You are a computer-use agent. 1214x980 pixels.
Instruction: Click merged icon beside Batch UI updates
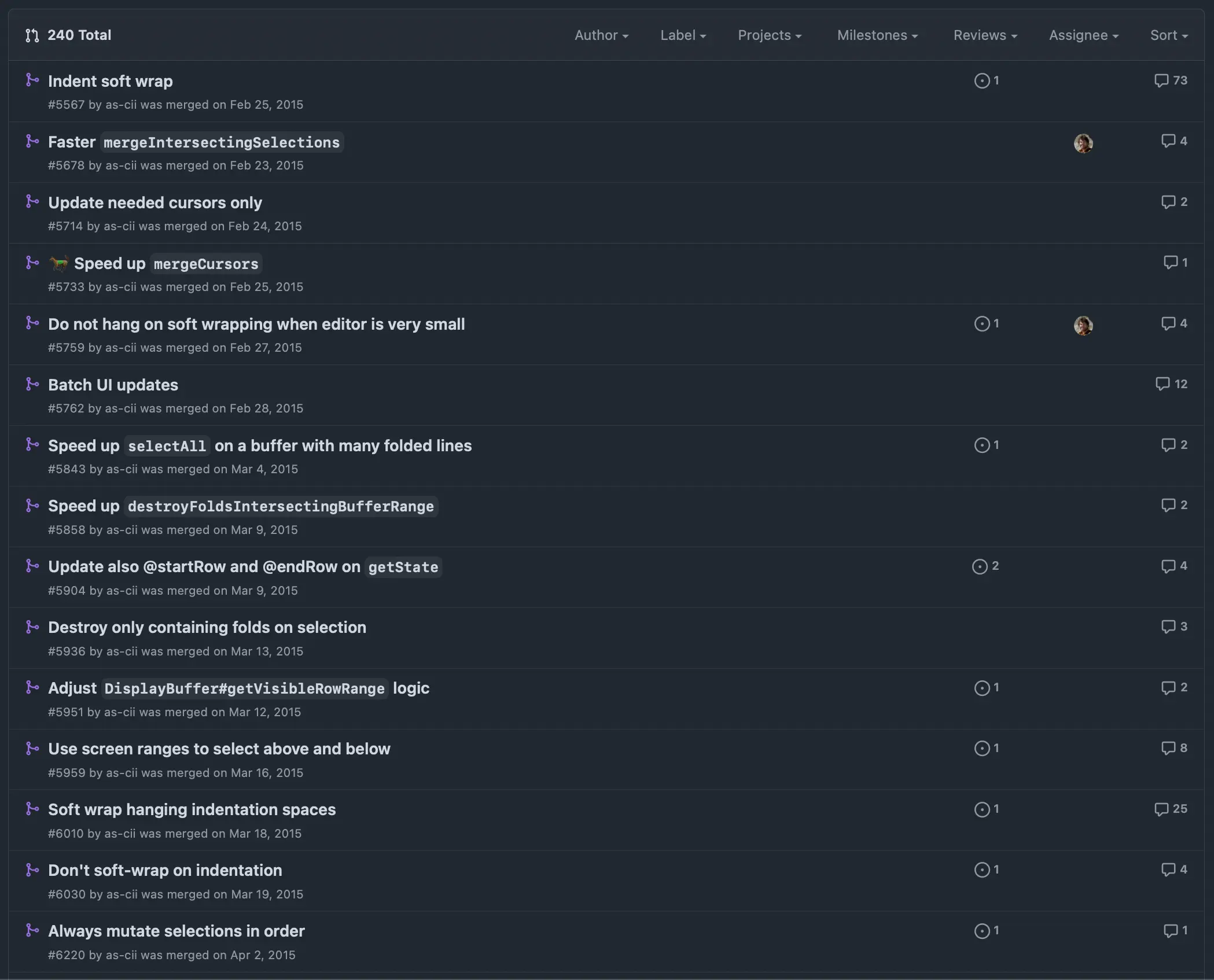coord(32,384)
